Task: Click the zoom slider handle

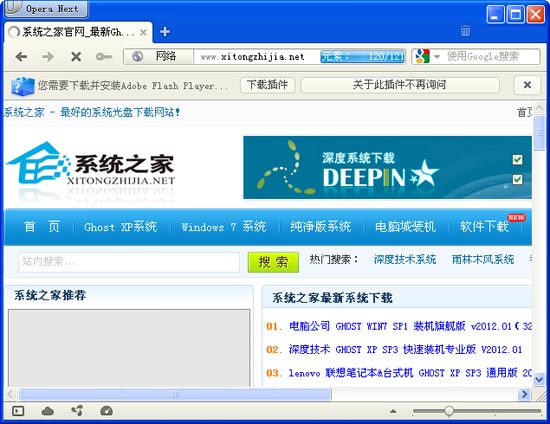Action: [449, 411]
